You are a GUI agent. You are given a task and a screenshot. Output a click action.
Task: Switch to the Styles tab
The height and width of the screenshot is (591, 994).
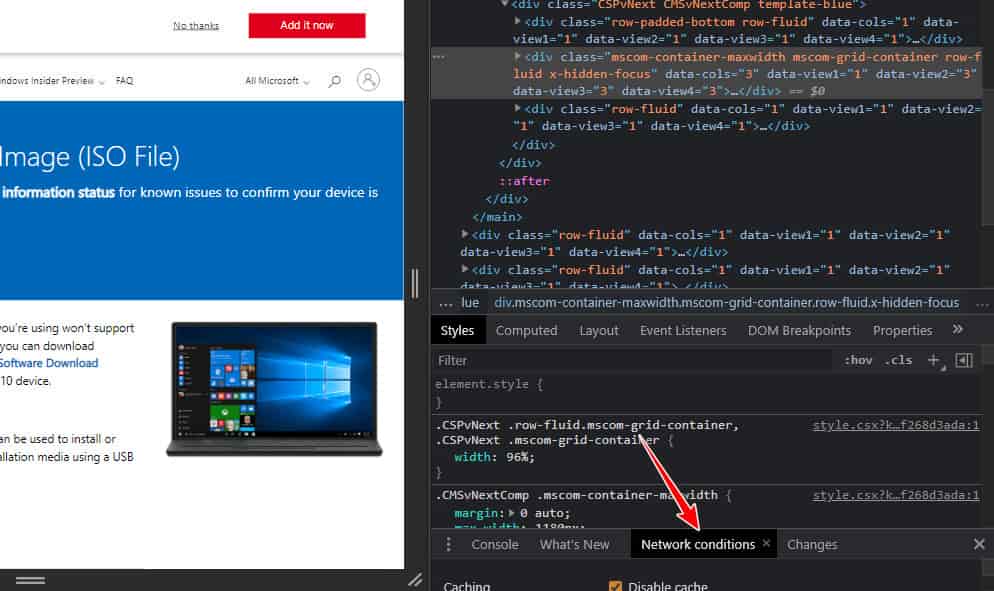coord(457,330)
